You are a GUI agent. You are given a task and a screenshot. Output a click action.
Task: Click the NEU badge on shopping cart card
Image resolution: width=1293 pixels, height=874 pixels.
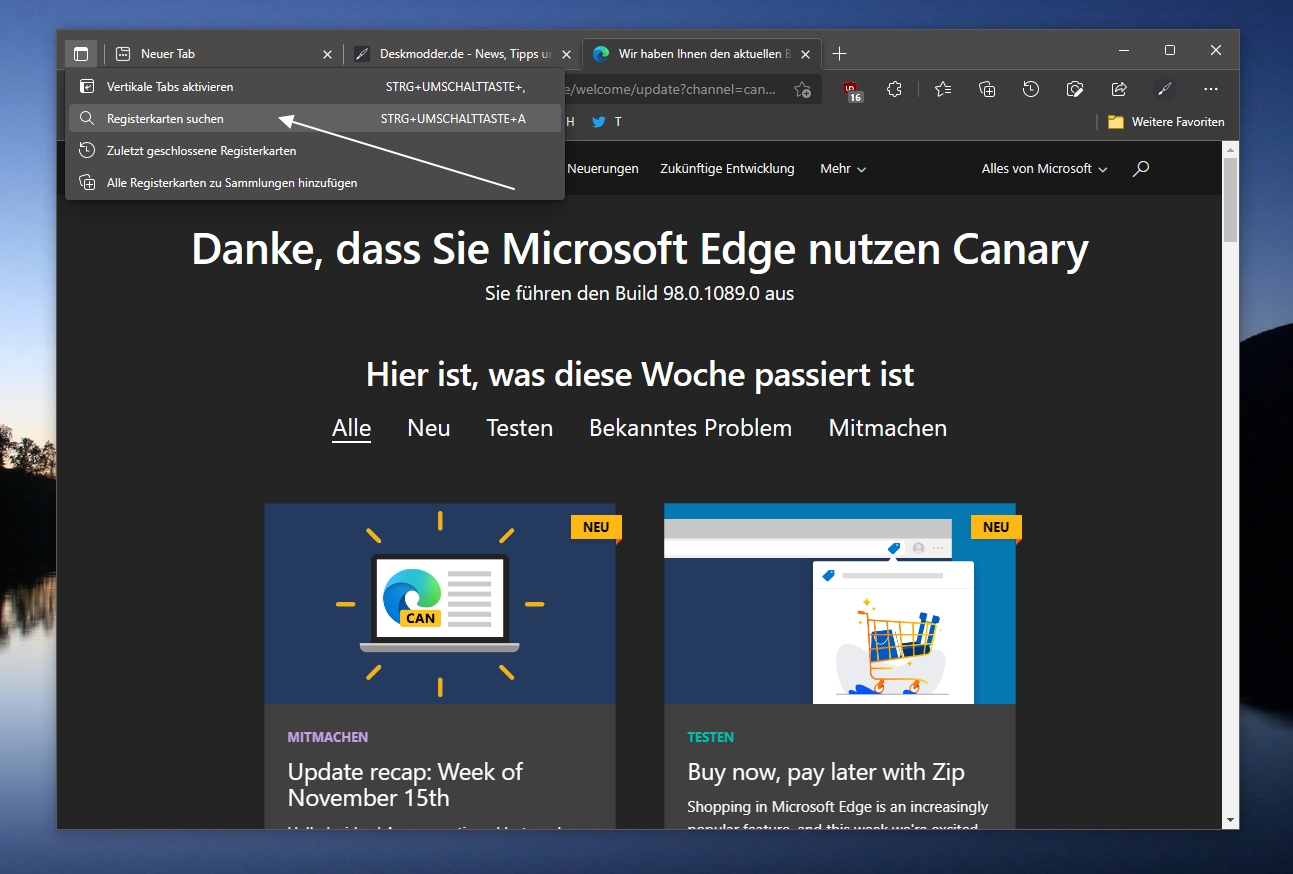[996, 527]
